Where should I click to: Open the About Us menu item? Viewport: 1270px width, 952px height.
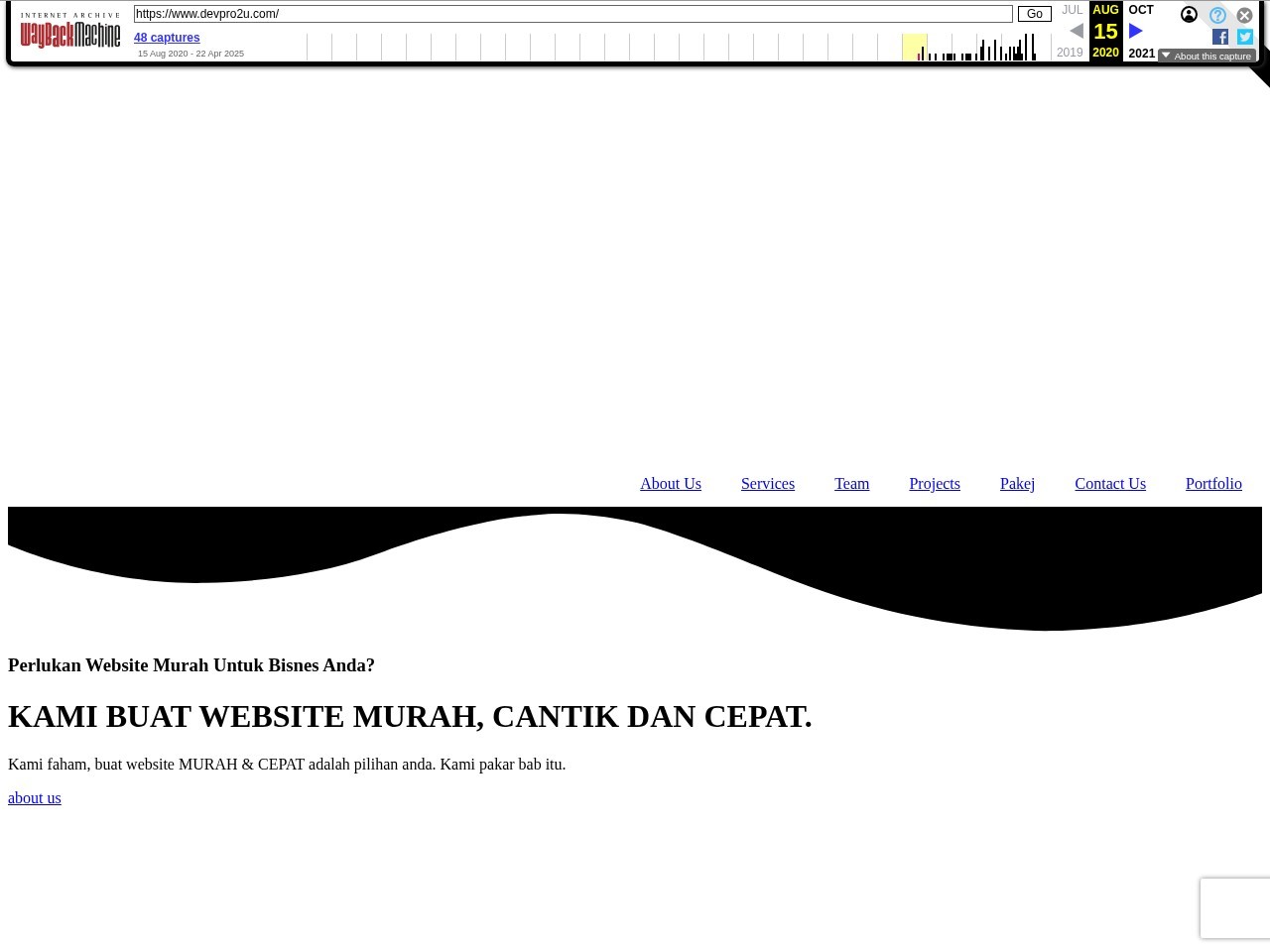670,484
